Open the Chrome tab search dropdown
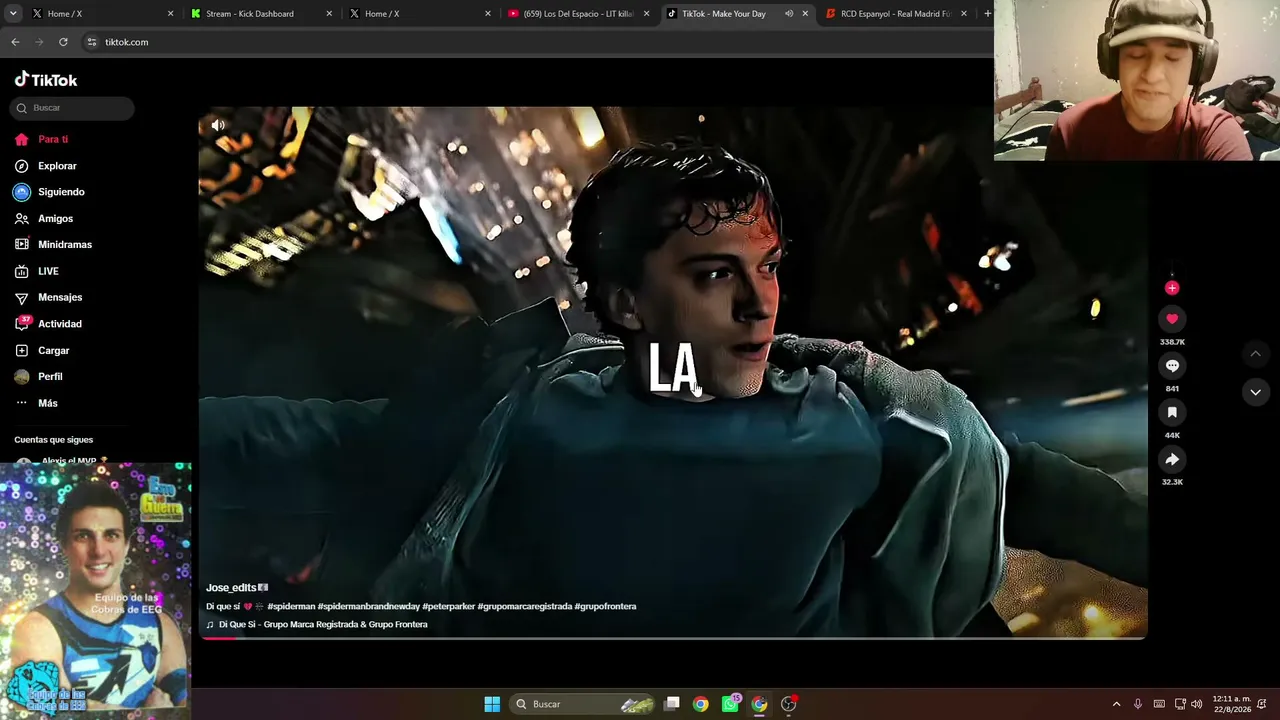The height and width of the screenshot is (720, 1280). [15, 14]
